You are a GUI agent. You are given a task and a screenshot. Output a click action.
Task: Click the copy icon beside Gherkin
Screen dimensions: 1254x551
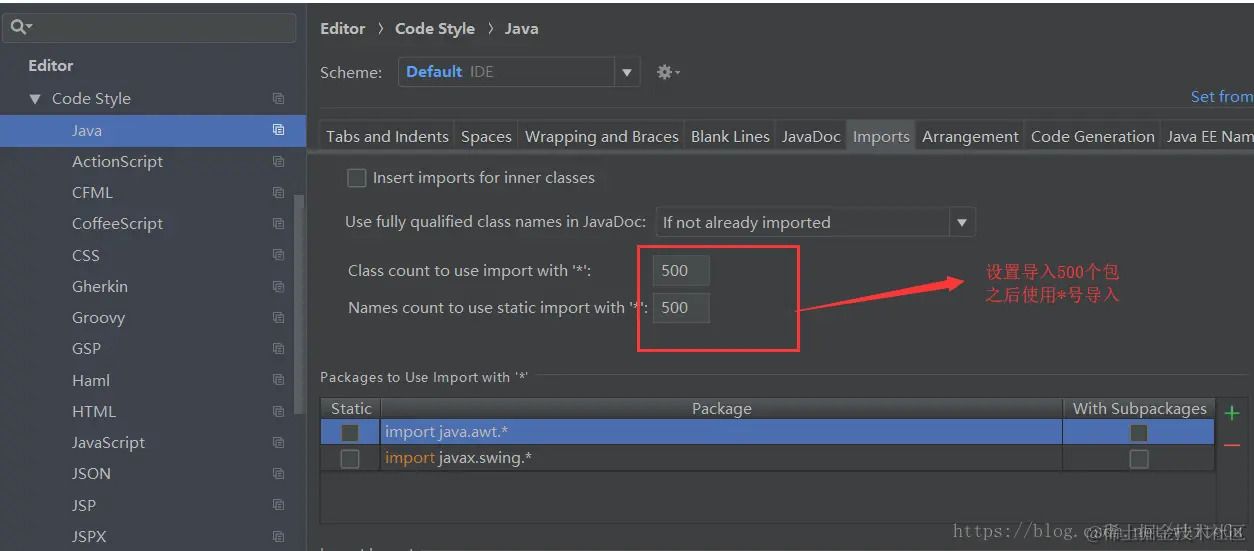pos(278,286)
